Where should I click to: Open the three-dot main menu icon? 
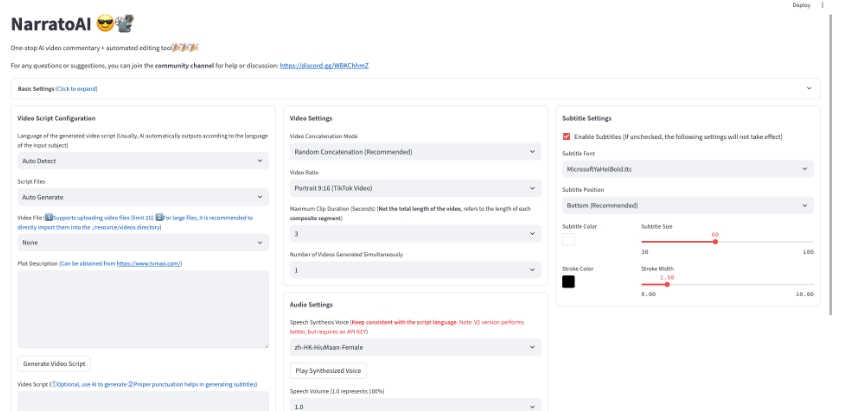click(x=823, y=5)
